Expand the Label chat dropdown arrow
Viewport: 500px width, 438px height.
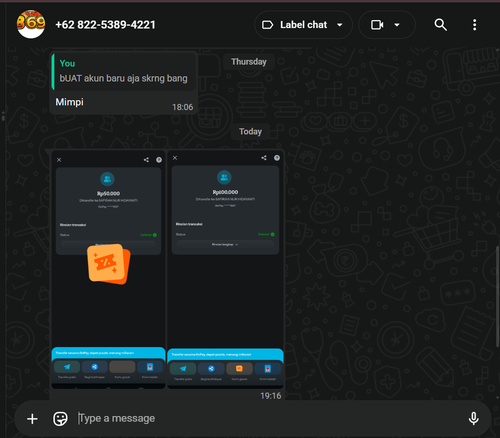point(340,25)
